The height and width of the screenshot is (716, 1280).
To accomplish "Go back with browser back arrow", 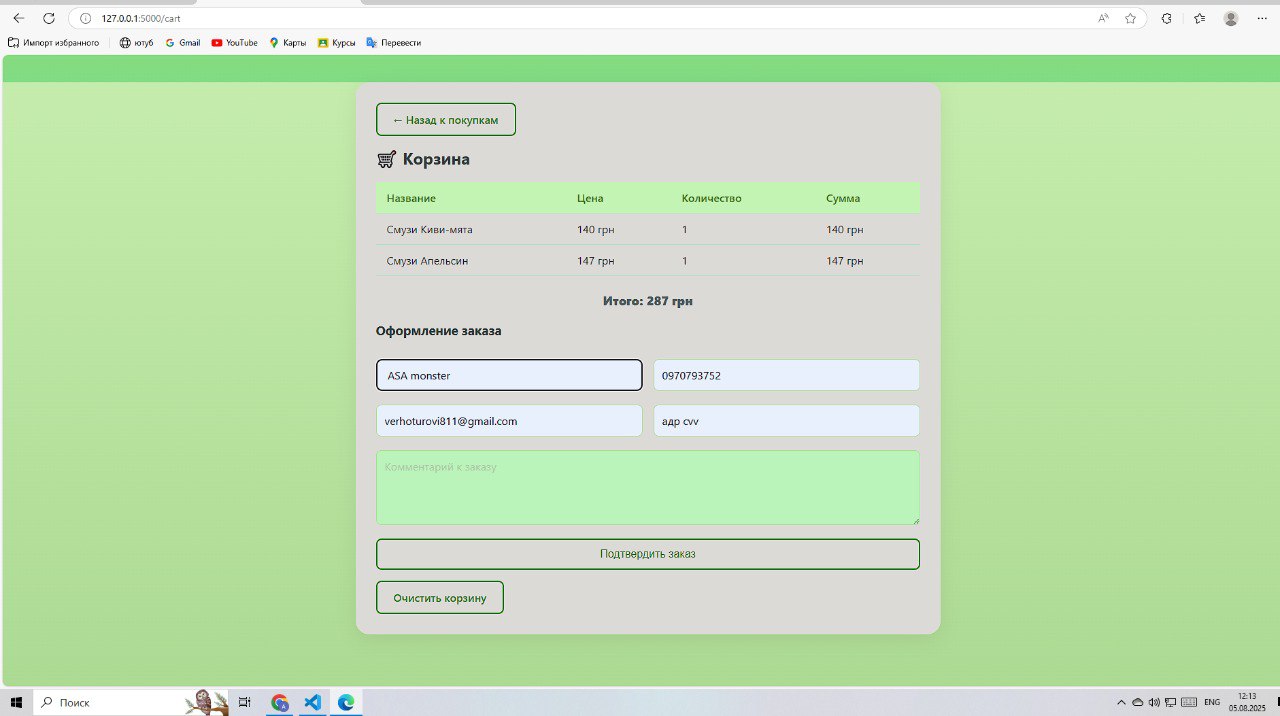I will (19, 18).
